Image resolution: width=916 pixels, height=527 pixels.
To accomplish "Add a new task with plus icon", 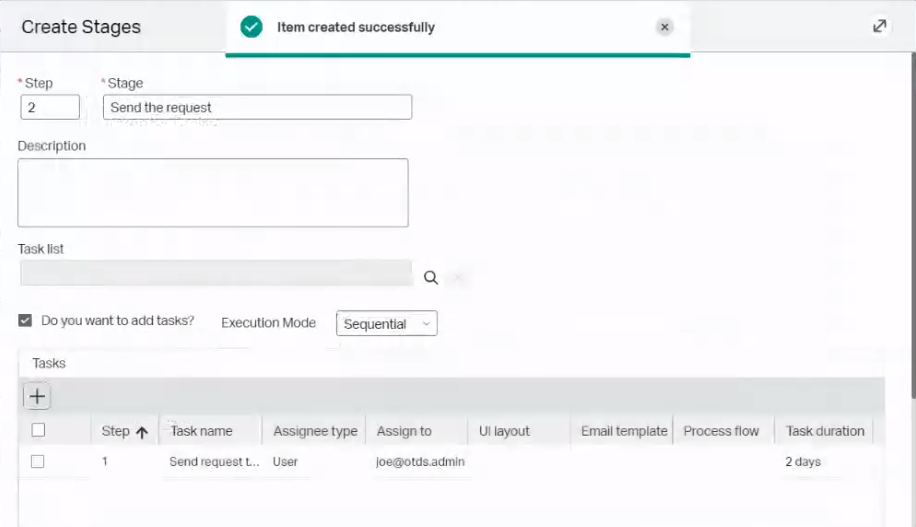I will pos(37,396).
